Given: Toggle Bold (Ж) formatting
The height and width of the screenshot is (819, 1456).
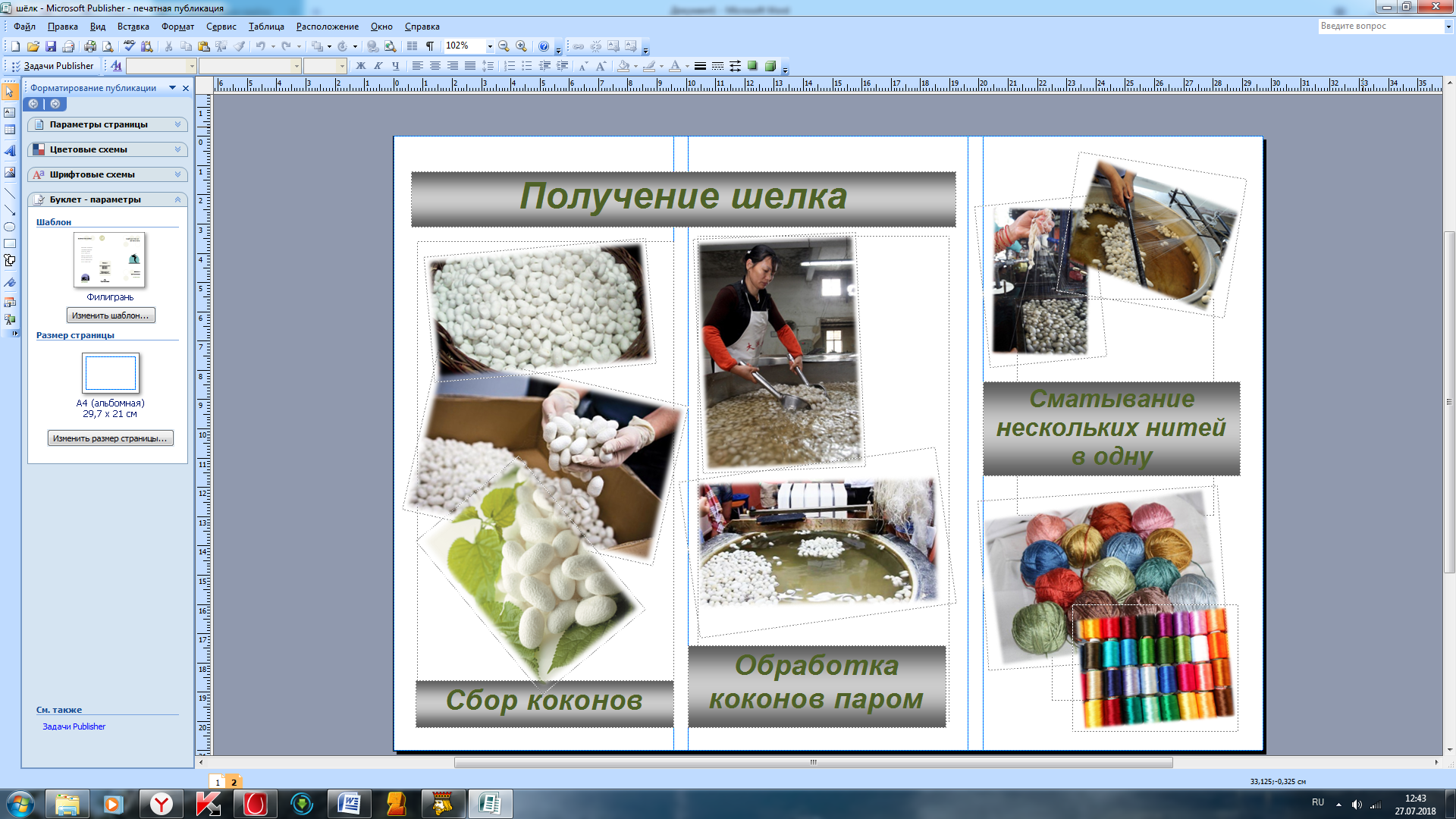Looking at the screenshot, I should 361,66.
